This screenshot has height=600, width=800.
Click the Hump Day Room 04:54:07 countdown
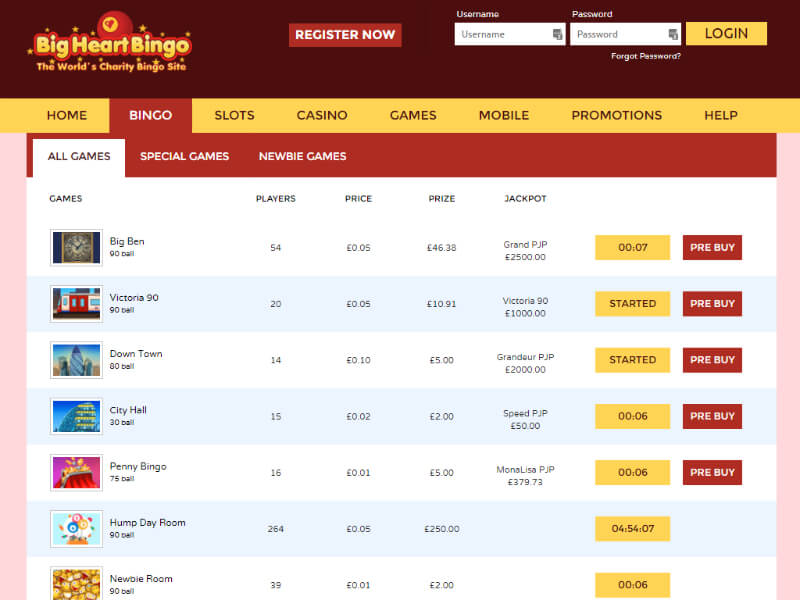click(633, 529)
